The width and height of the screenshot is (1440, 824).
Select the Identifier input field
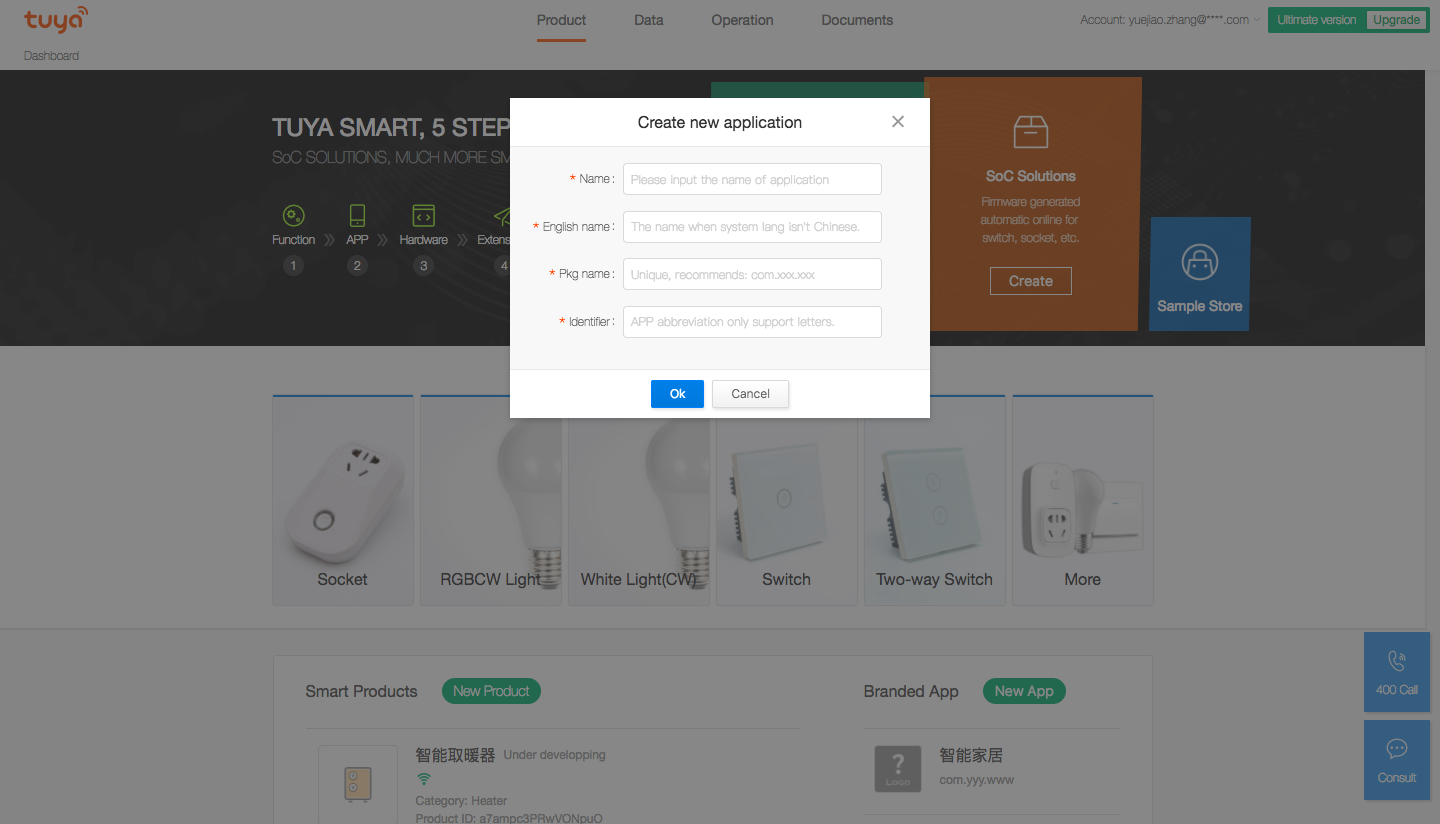(752, 322)
